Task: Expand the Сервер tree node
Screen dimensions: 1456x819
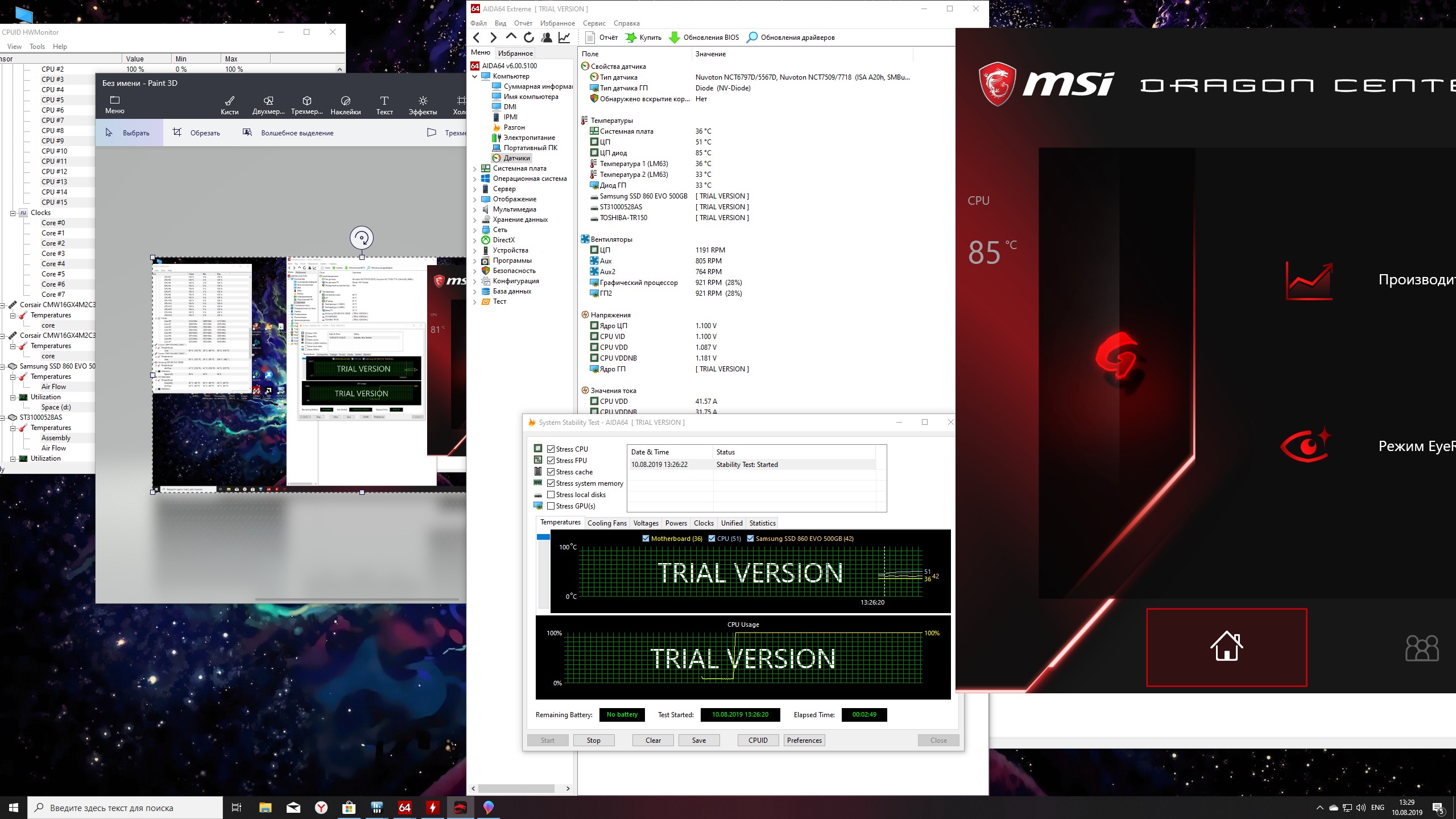Action: 475,189
